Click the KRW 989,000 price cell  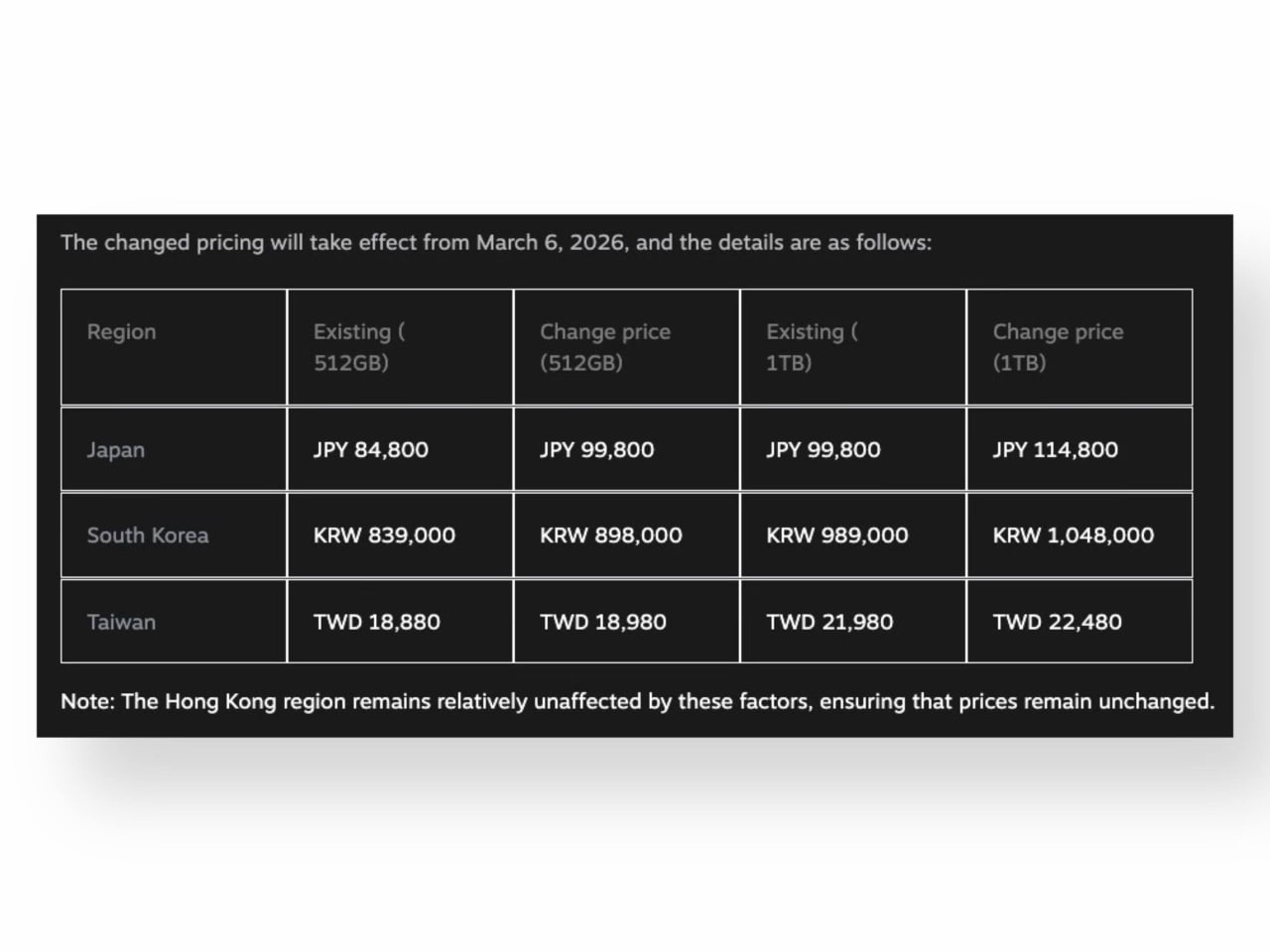pyautogui.click(x=836, y=535)
